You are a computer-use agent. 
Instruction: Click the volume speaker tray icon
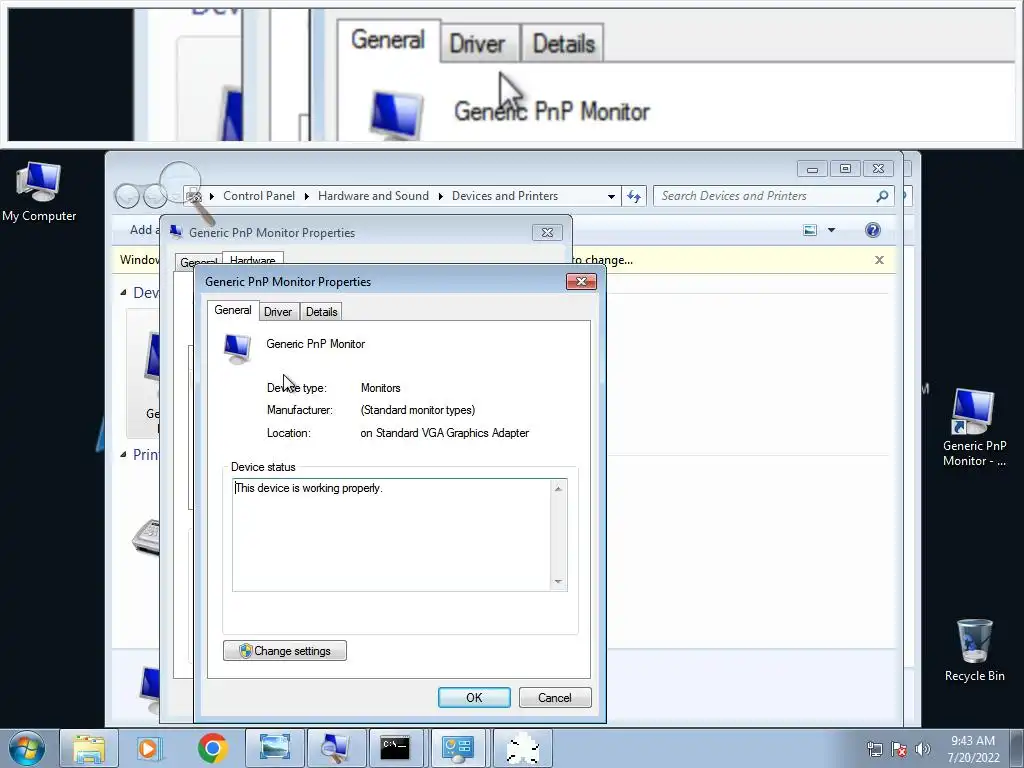(922, 749)
